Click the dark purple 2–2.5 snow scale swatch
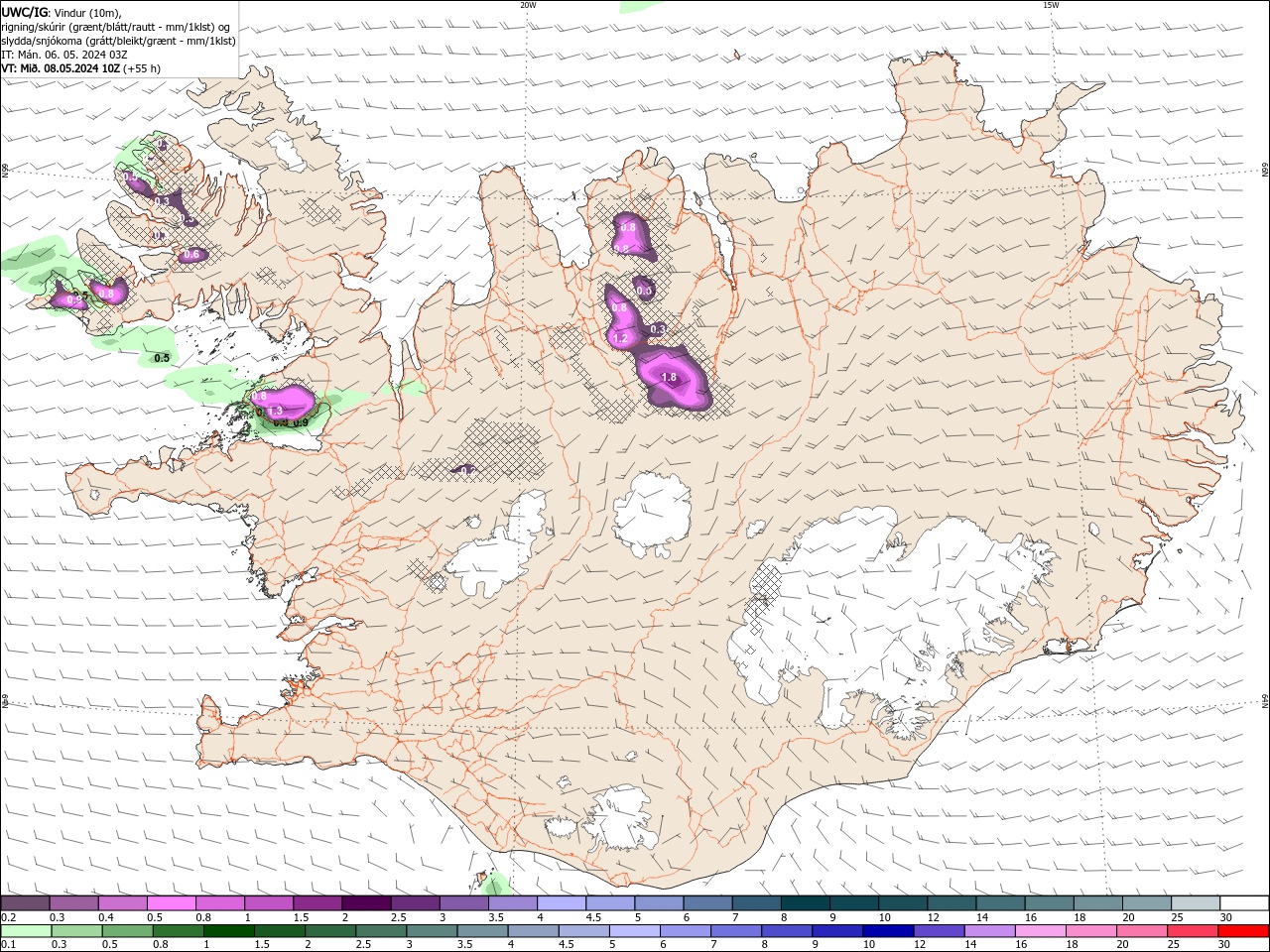Viewport: 1270px width, 952px height. pos(366,903)
